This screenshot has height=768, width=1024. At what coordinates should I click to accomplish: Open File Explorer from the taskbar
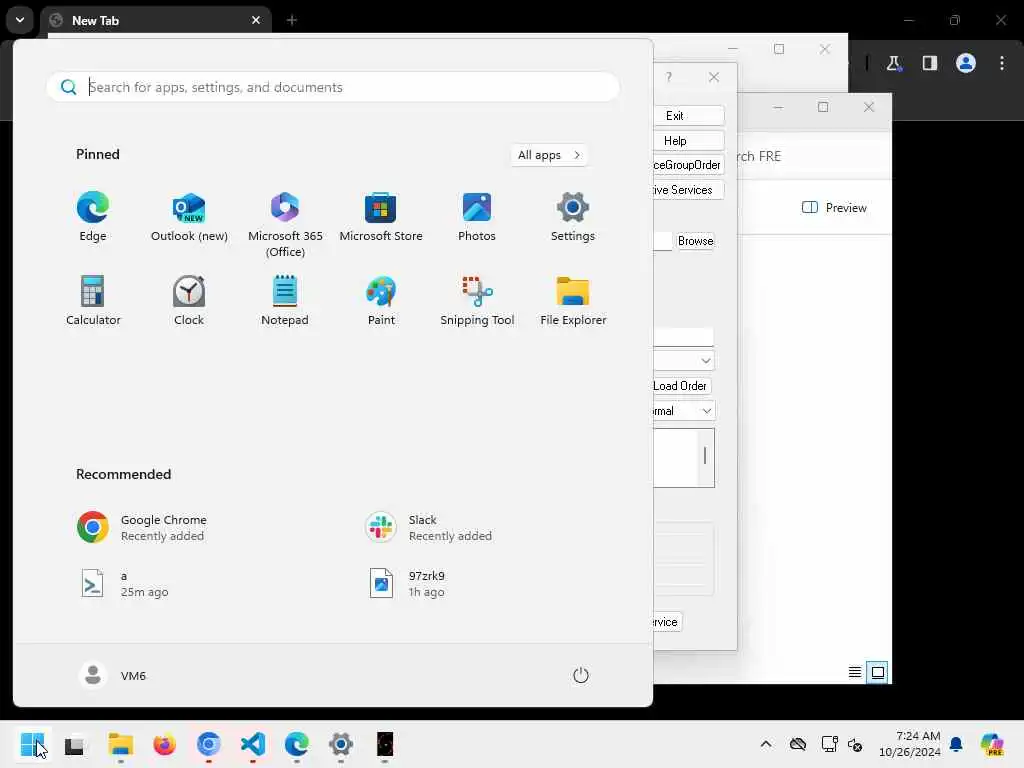[x=120, y=744]
